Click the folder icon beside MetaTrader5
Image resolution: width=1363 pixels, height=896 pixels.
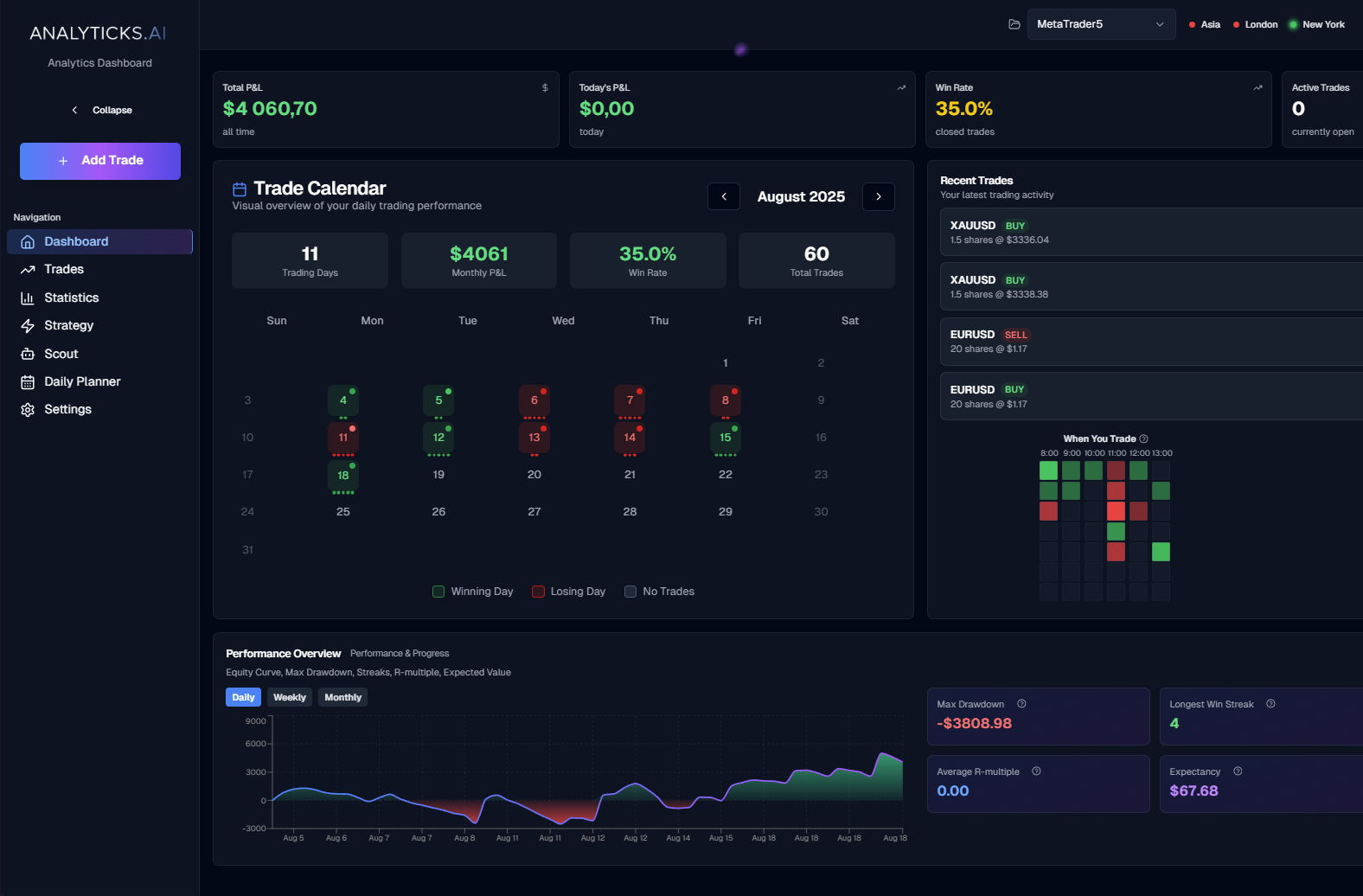click(x=1014, y=24)
